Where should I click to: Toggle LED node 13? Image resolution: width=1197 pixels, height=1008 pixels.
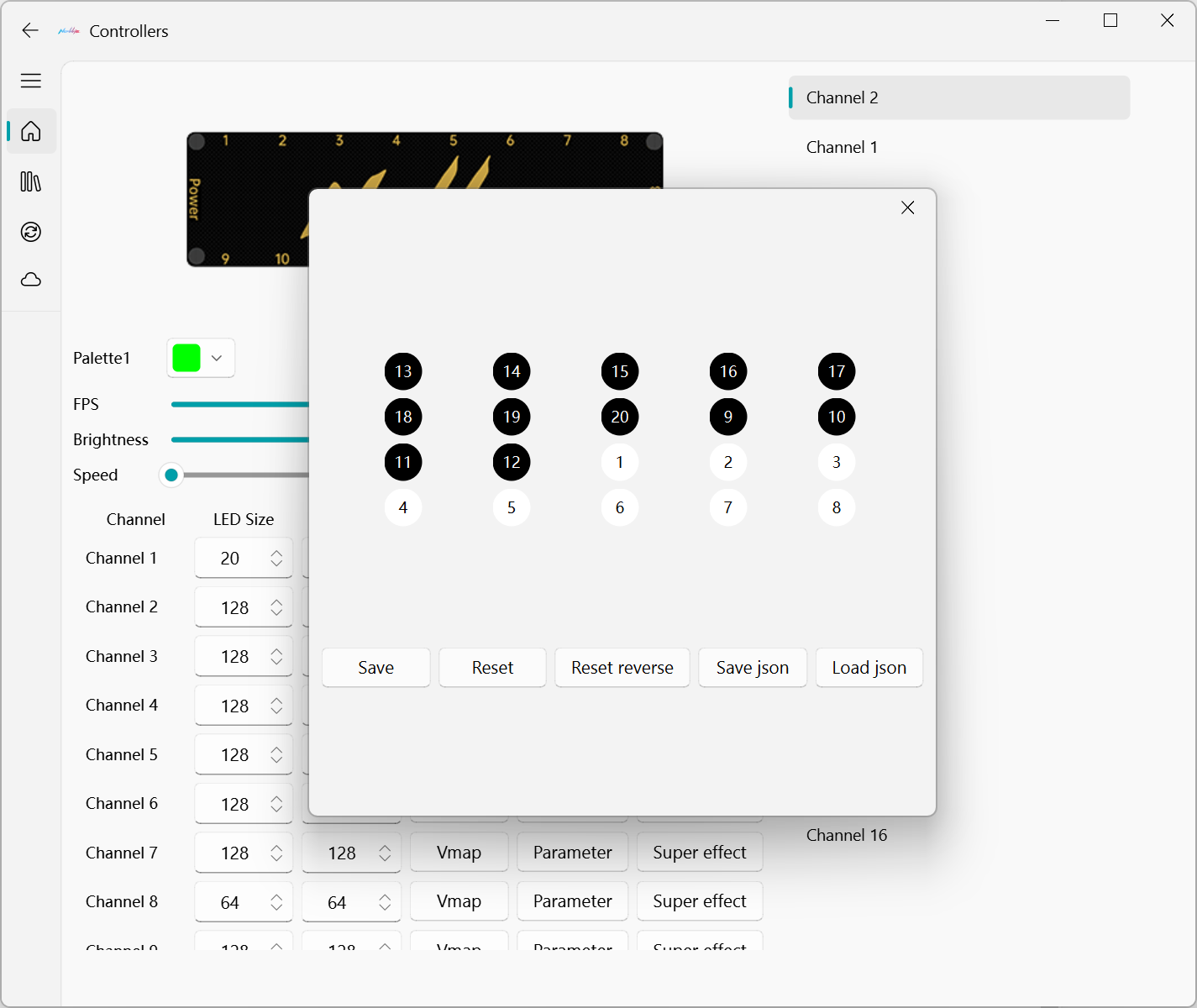click(x=403, y=371)
